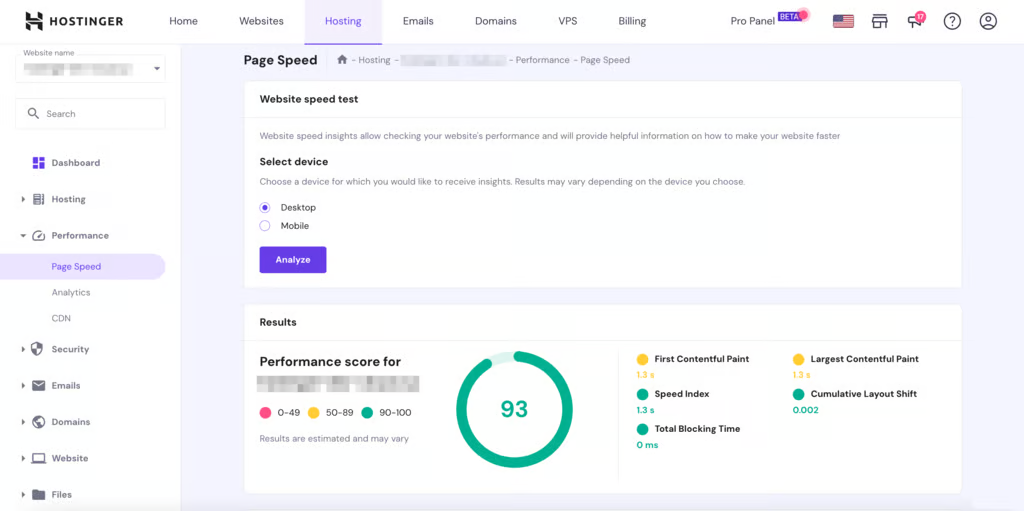Expand the Emails sidebar section
The height and width of the screenshot is (511, 1024).
tap(65, 386)
